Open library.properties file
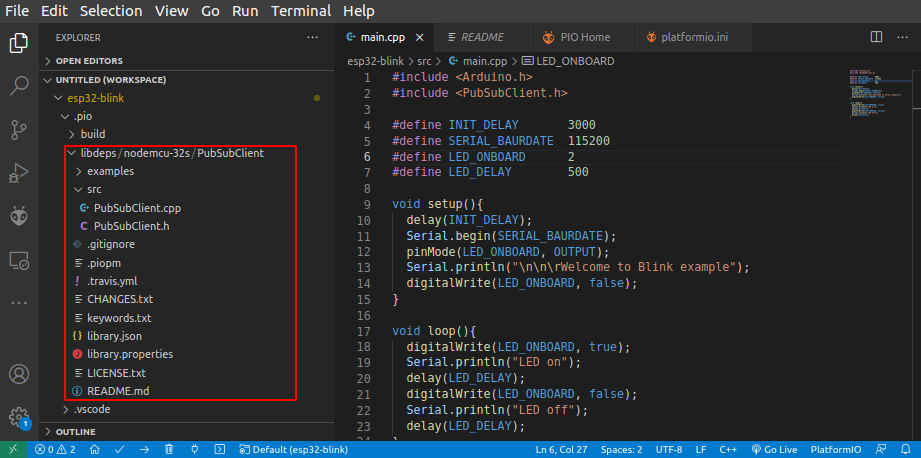Image resolution: width=921 pixels, height=458 pixels. point(187,355)
